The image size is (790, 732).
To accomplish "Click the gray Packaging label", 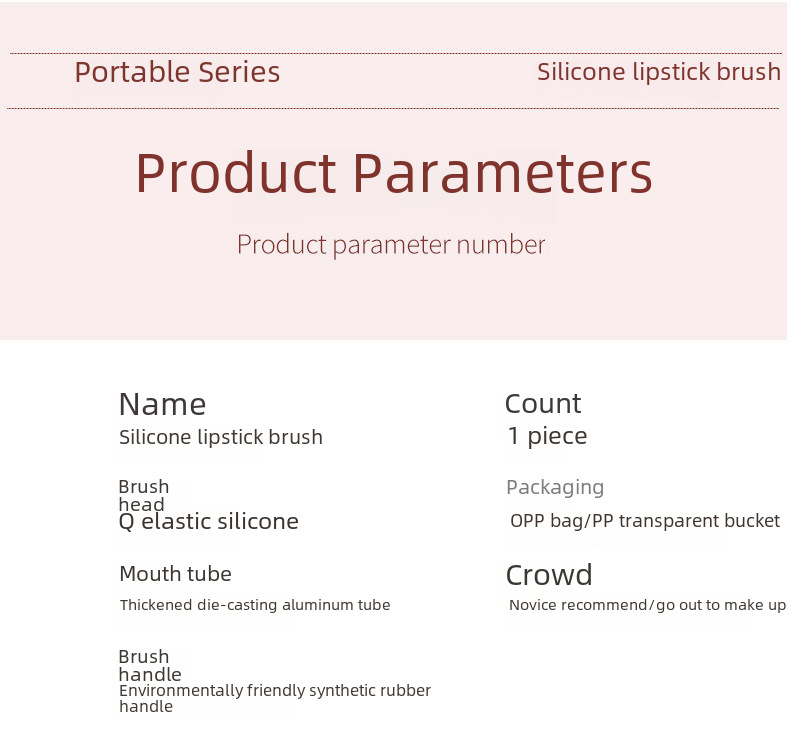I will pos(555,487).
